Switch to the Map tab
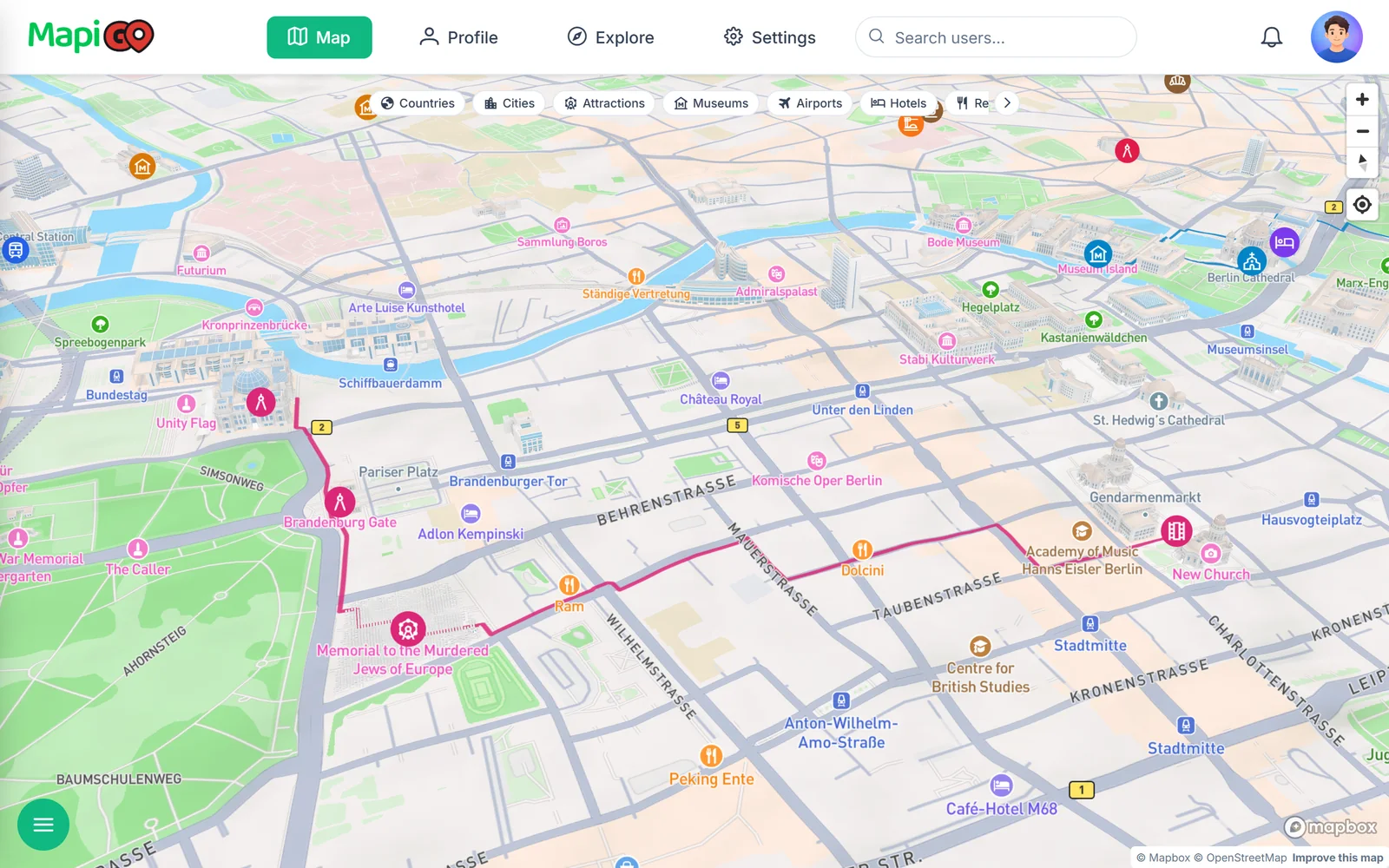The height and width of the screenshot is (868, 1389). coord(319,37)
